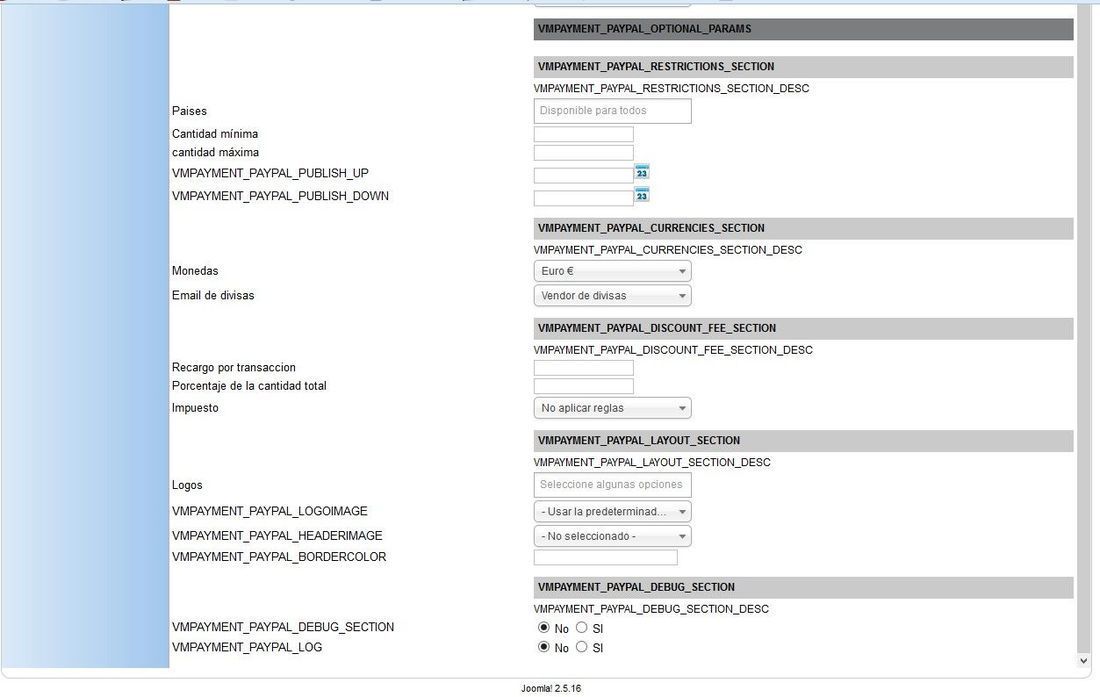Click the RESTRICTIONS_SECTION header bar
Image resolution: width=1100 pixels, height=697 pixels.
coord(803,67)
